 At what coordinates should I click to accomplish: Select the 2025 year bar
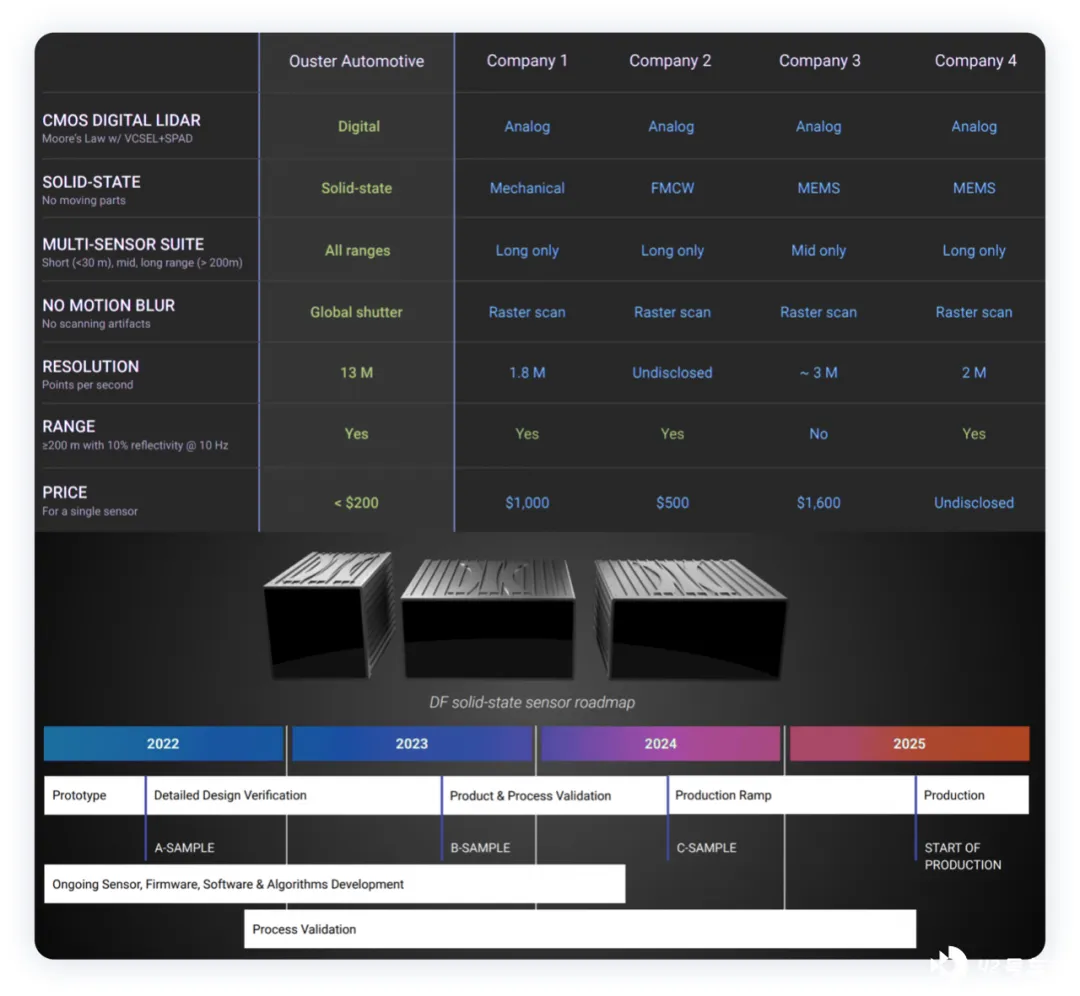(909, 744)
